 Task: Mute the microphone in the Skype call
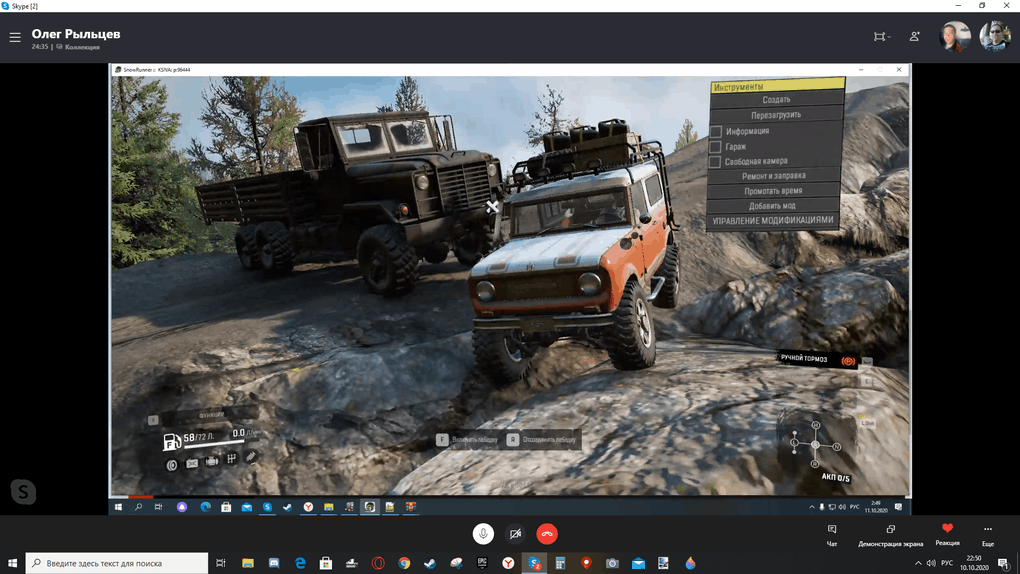pyautogui.click(x=483, y=534)
